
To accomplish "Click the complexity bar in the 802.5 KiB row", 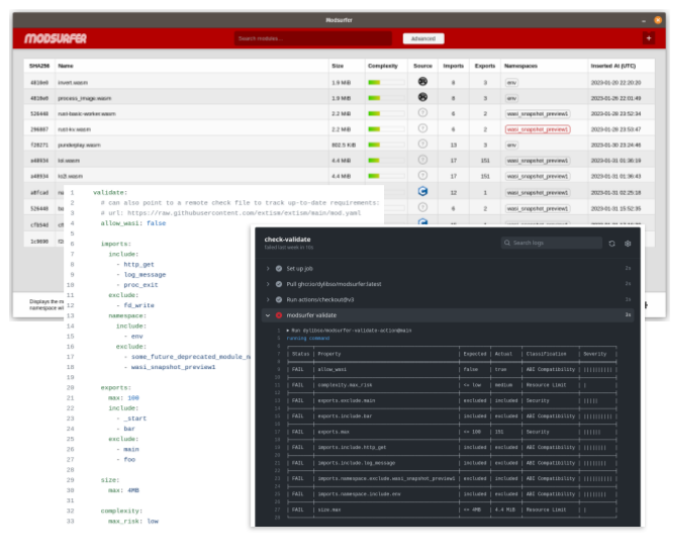I will click(386, 145).
